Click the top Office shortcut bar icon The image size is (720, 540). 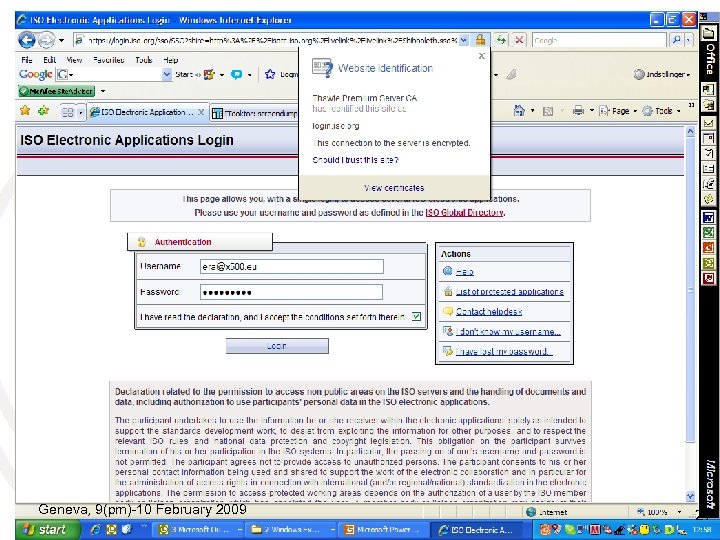point(709,33)
